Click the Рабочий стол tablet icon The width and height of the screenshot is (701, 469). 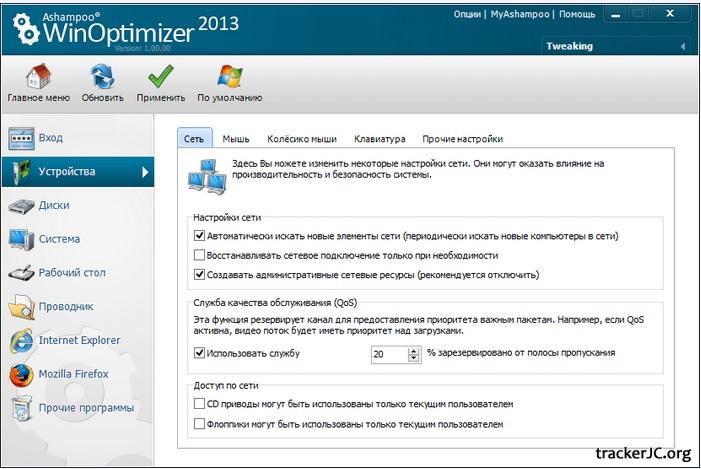(x=21, y=273)
